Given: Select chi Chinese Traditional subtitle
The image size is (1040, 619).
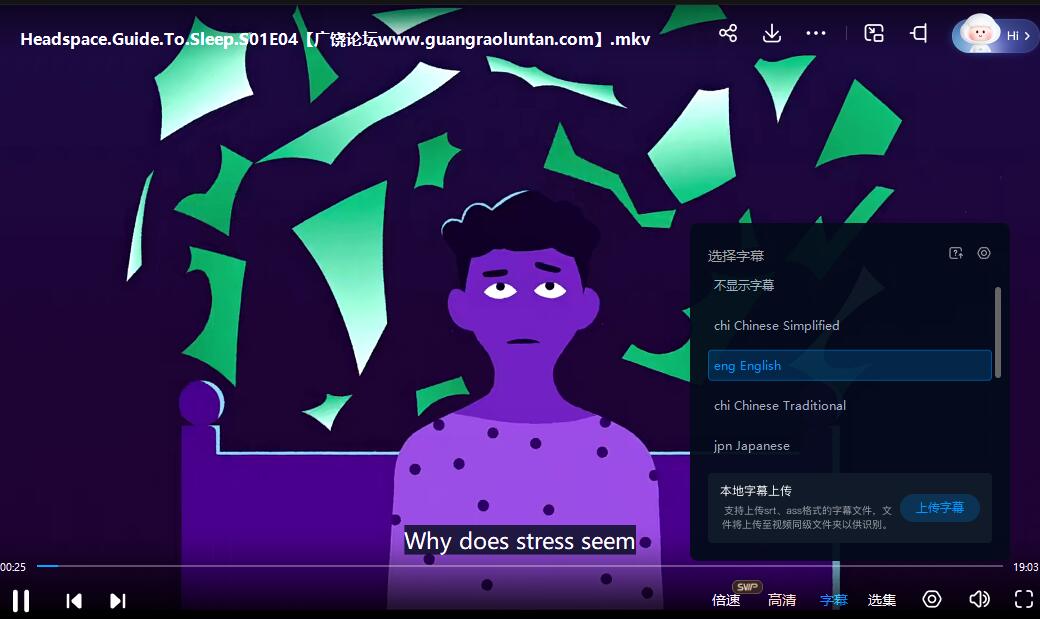Looking at the screenshot, I should coord(850,405).
